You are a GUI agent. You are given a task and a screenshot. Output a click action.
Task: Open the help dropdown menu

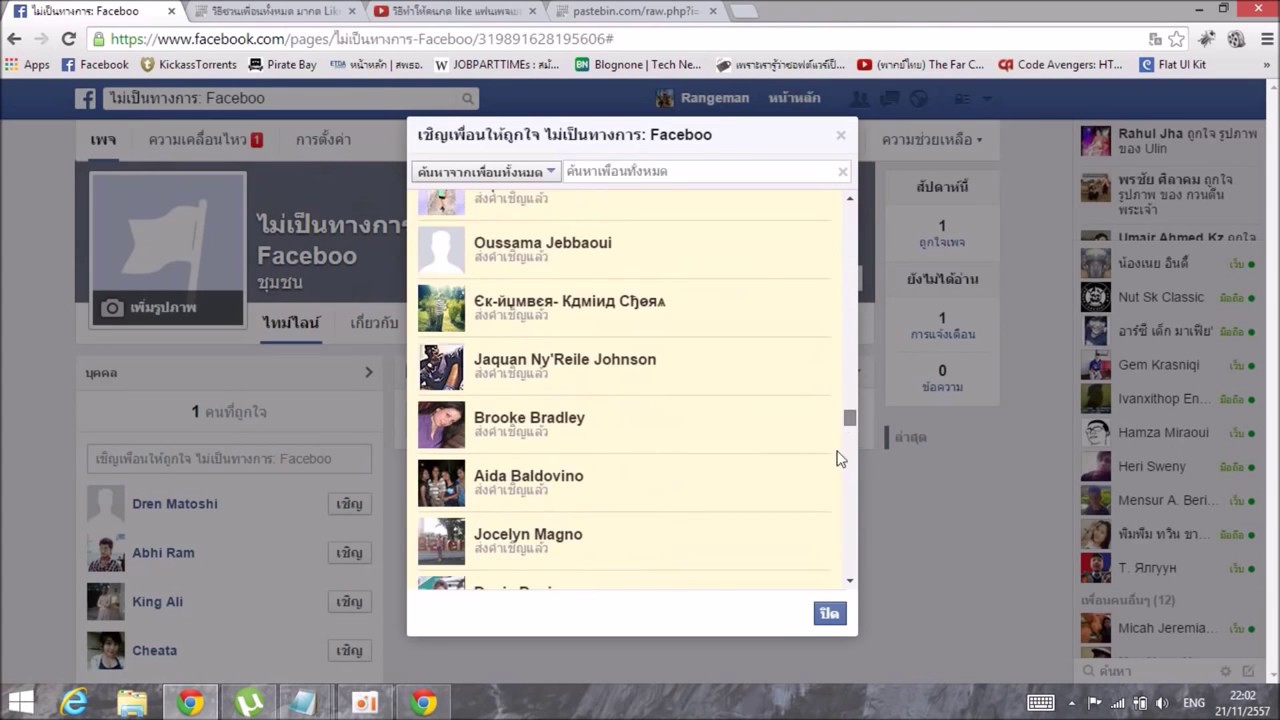[x=931, y=140]
